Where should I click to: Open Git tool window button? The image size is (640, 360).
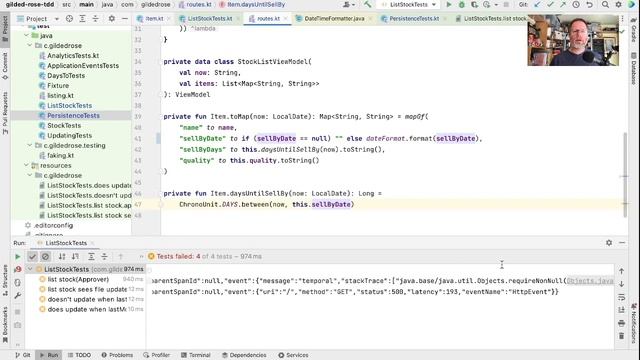click(x=23, y=355)
